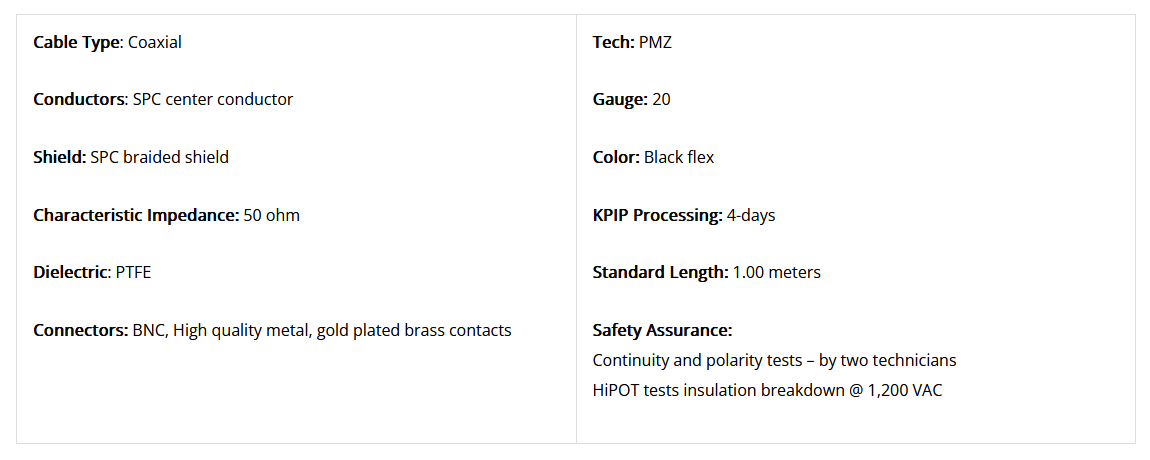The image size is (1150, 460).
Task: Click SPC center conductor text
Action: coord(213,100)
